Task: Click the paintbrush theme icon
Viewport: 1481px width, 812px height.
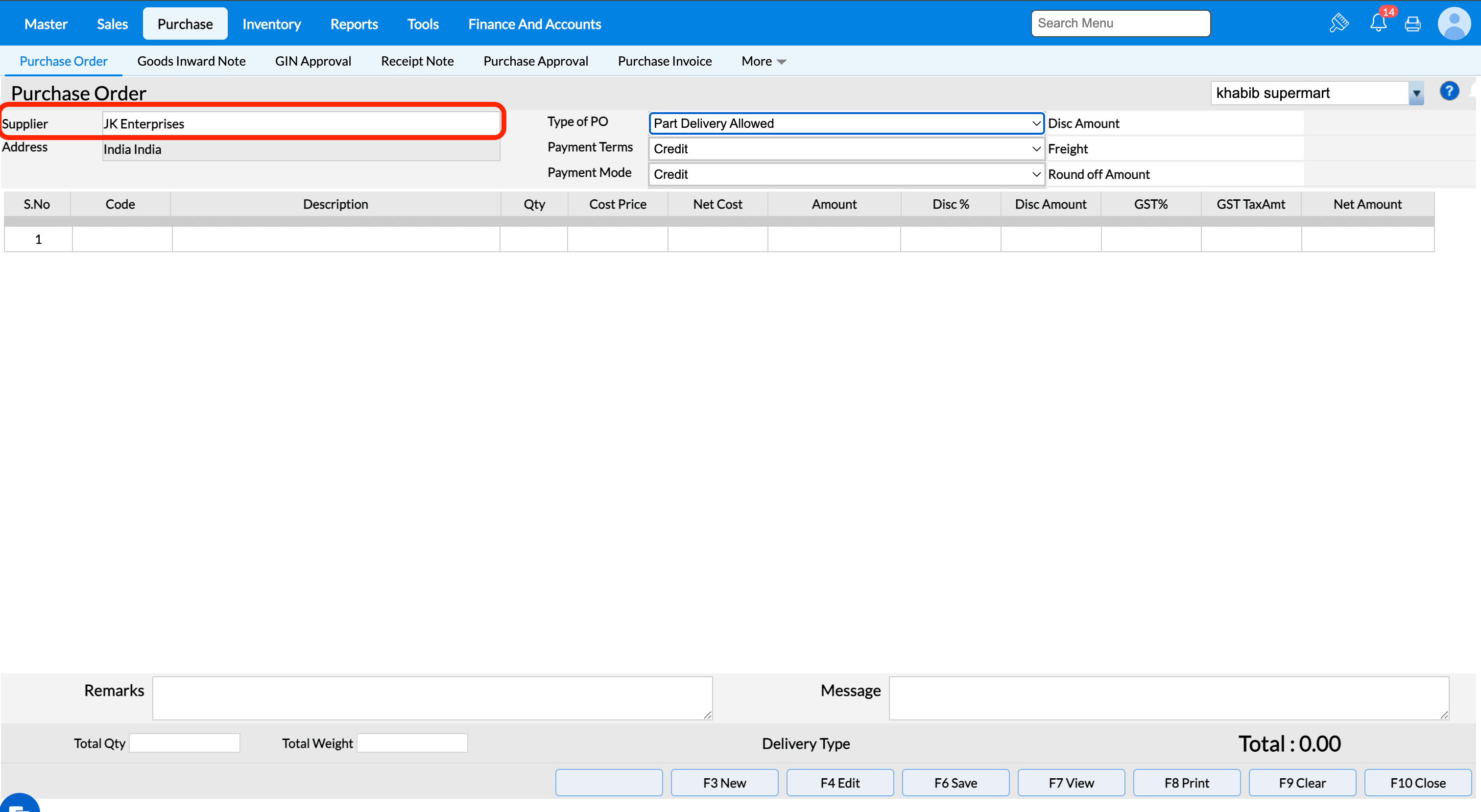Action: pos(1339,23)
